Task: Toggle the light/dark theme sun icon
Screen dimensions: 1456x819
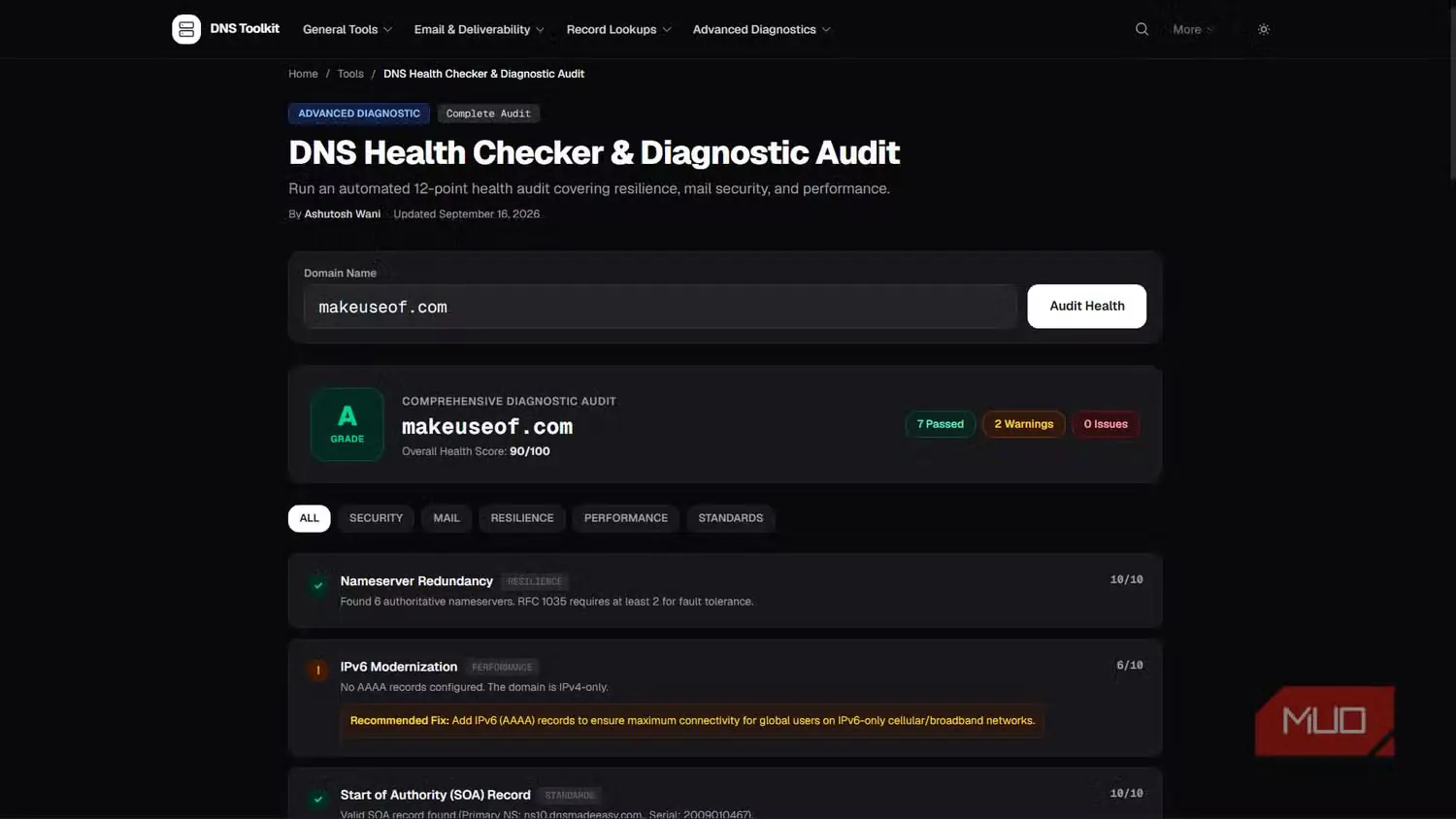Action: (x=1264, y=29)
